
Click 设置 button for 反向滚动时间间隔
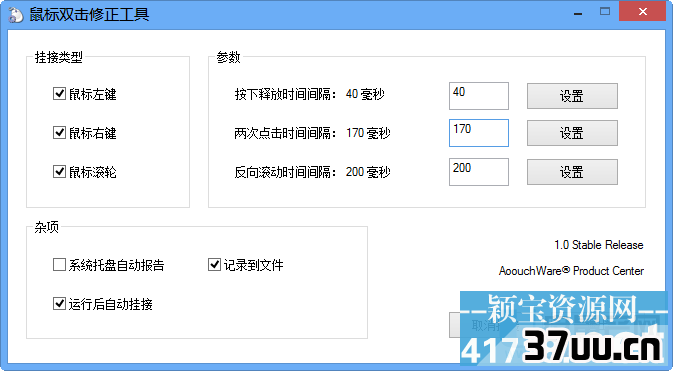pos(572,172)
